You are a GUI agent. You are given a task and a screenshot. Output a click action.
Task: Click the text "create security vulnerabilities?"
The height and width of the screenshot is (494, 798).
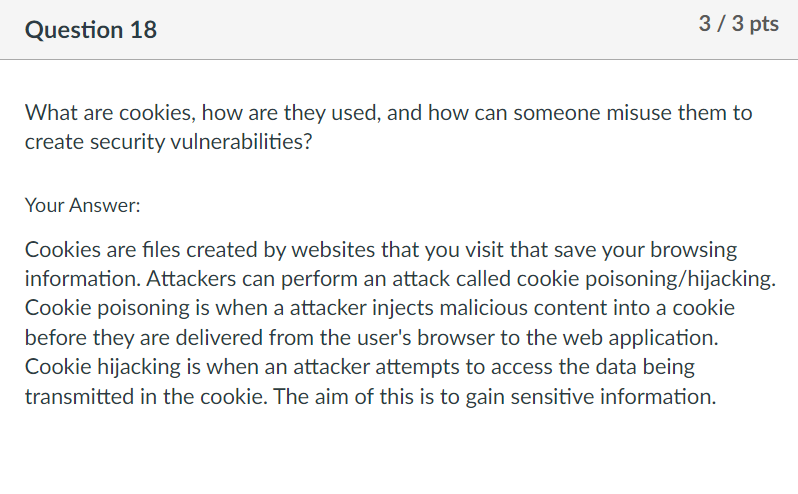168,141
